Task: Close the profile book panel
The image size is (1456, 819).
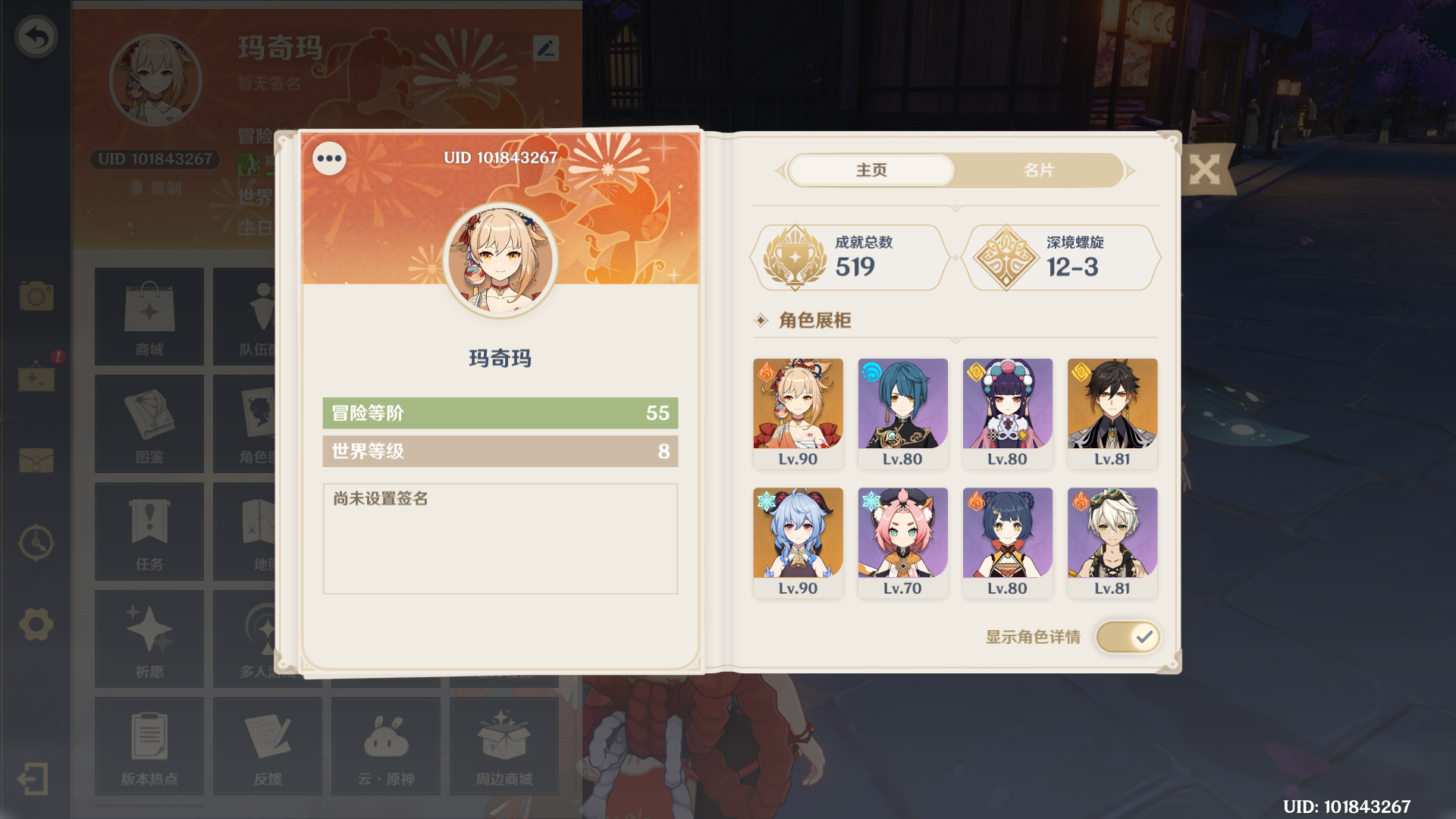Action: (x=1204, y=170)
